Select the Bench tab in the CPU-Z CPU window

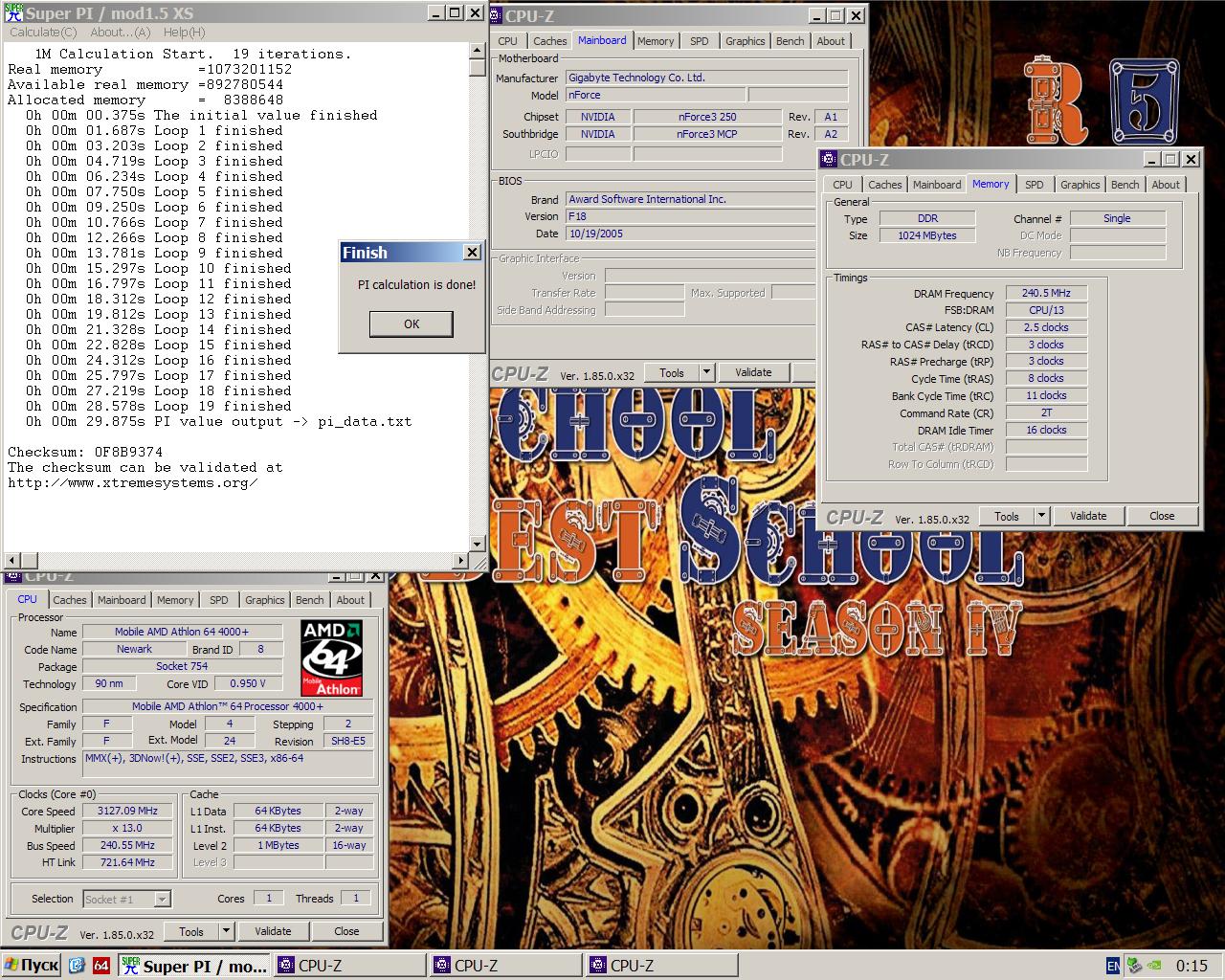[310, 600]
